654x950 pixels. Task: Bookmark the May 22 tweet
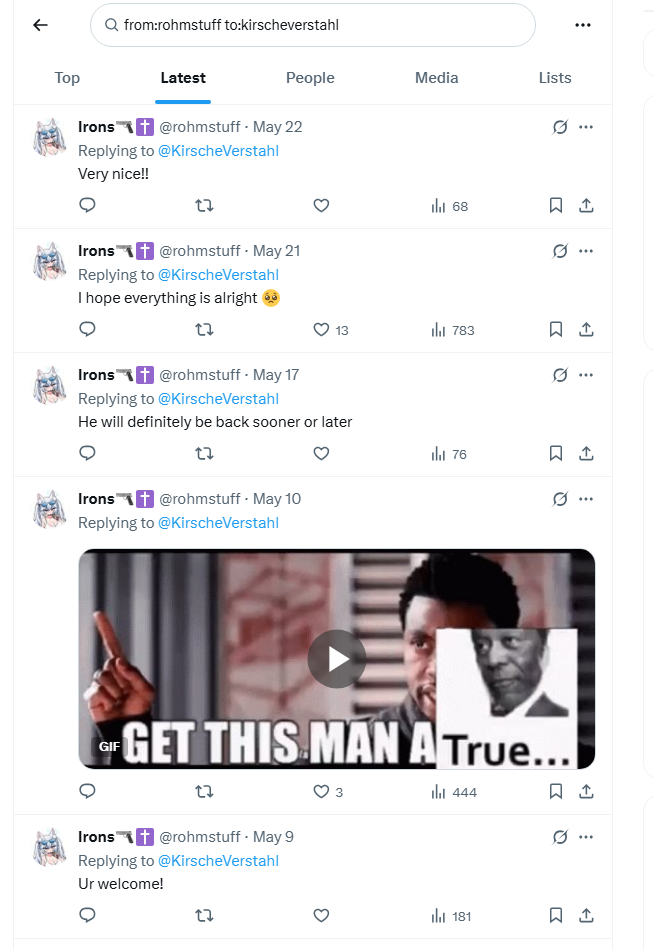tap(556, 206)
